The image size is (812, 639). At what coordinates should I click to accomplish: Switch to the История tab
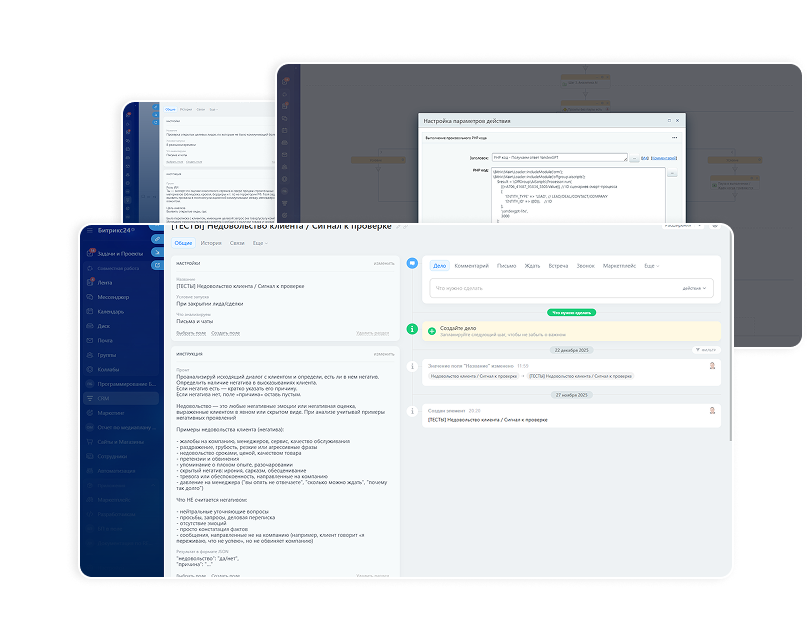point(210,243)
